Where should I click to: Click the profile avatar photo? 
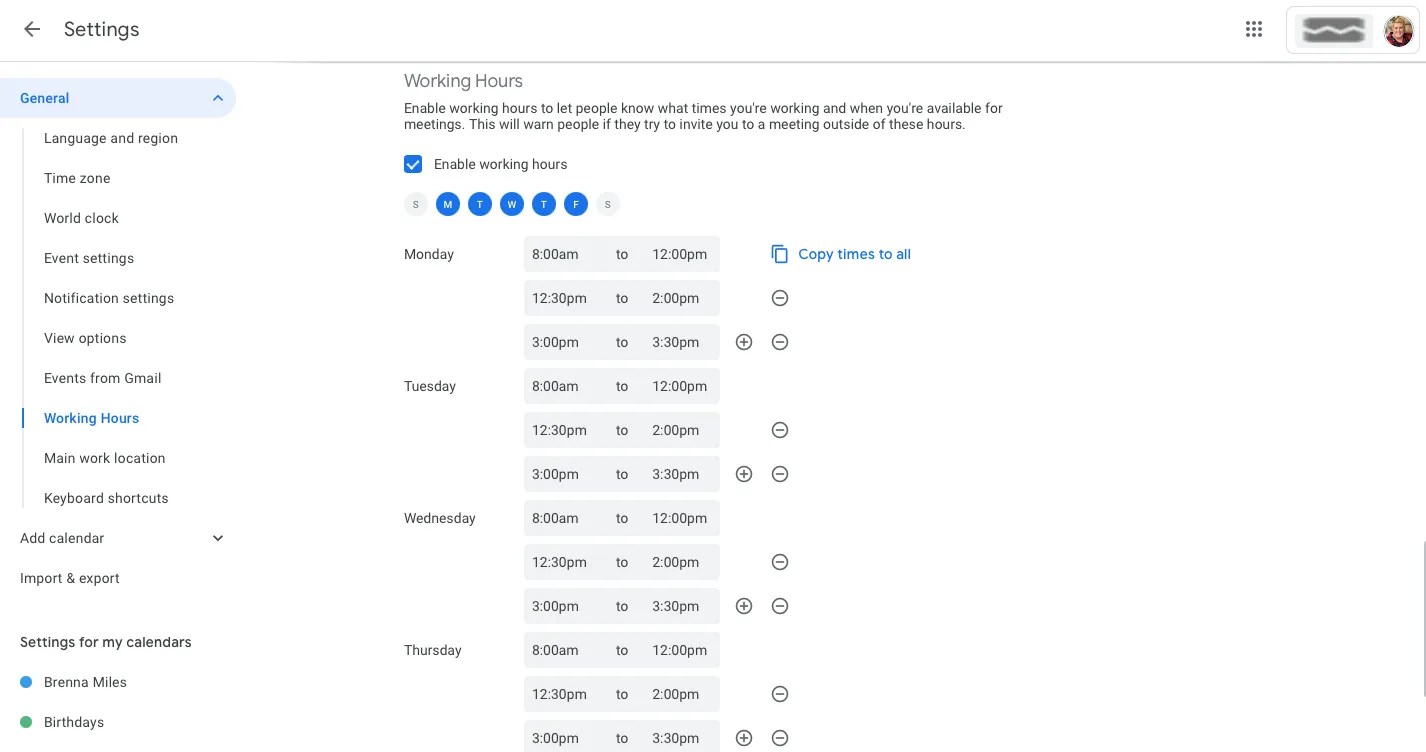[x=1398, y=31]
